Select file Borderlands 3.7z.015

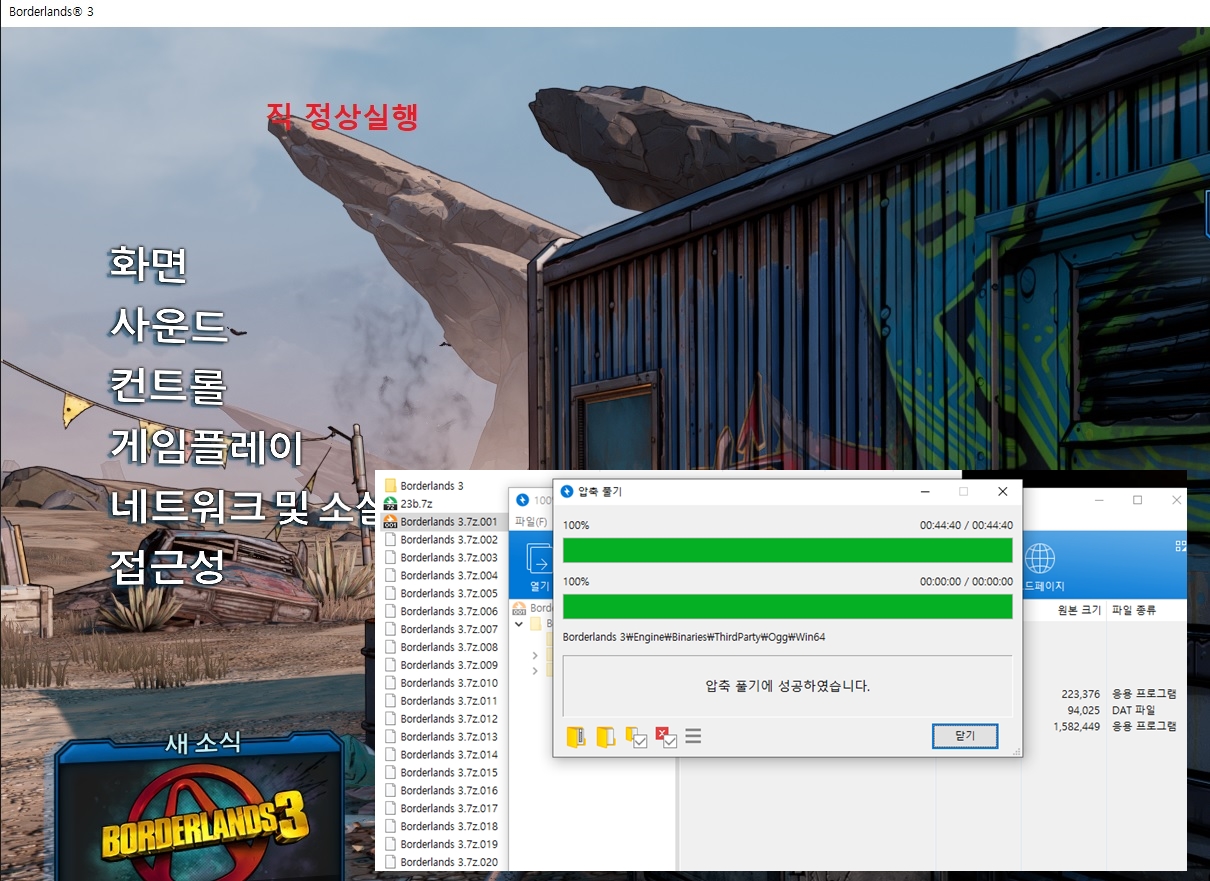point(449,773)
